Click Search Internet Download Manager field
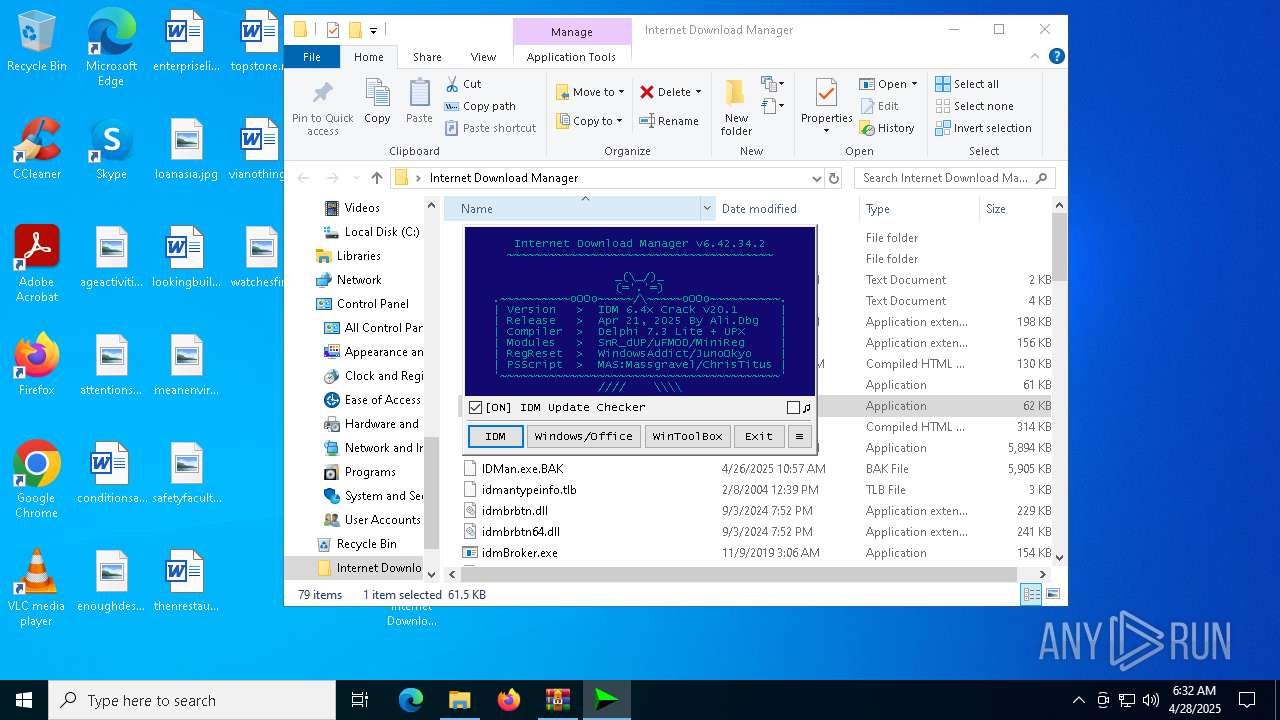This screenshot has width=1280, height=720. pos(955,178)
